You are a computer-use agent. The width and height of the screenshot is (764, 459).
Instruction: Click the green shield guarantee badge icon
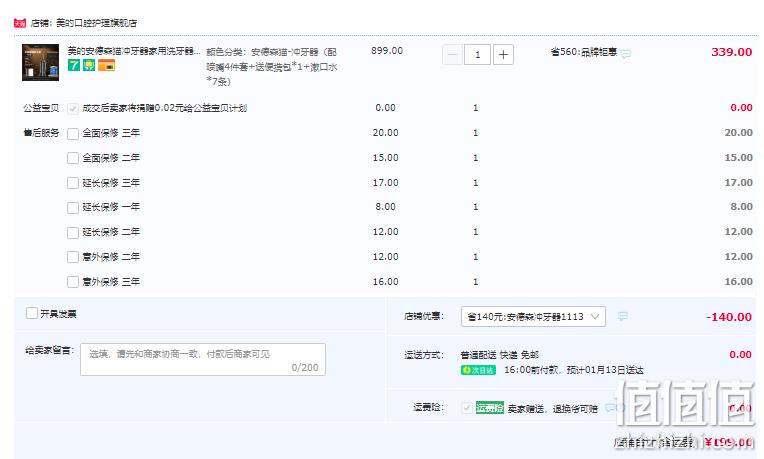89,65
